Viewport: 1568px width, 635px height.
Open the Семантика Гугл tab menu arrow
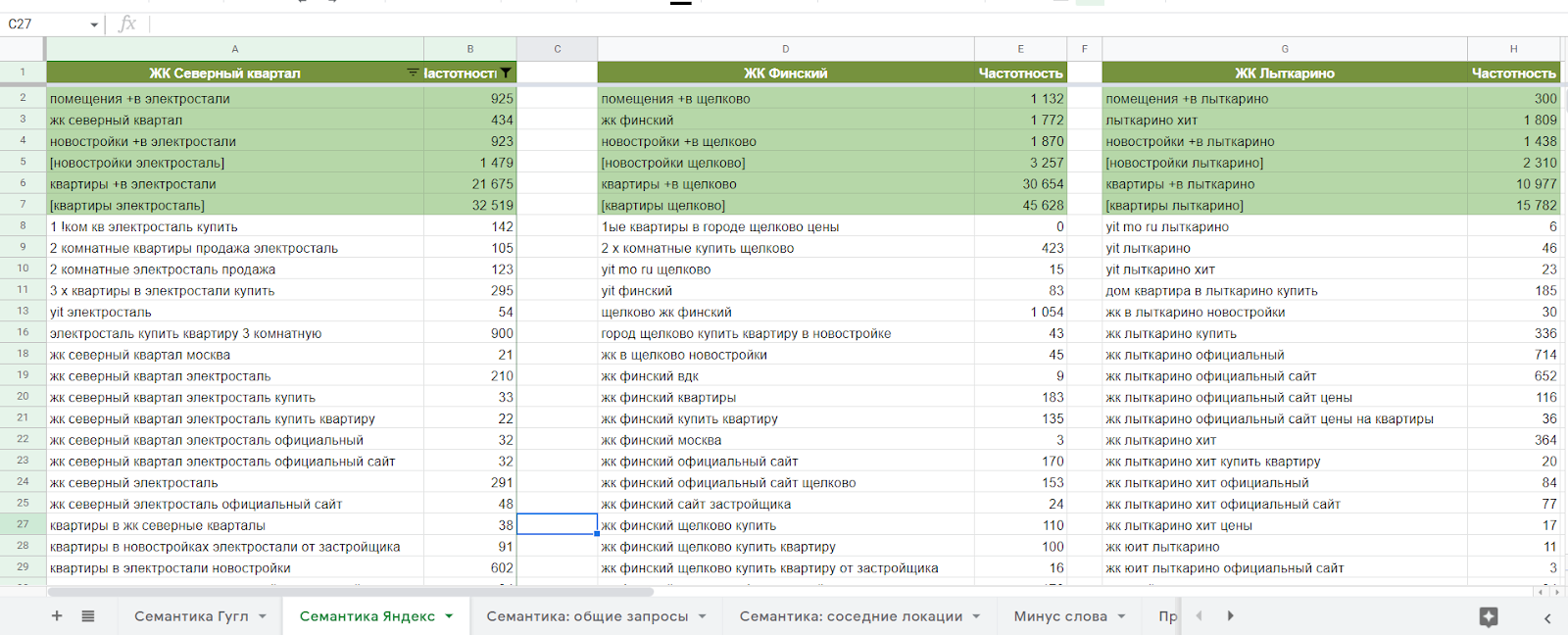[x=263, y=616]
